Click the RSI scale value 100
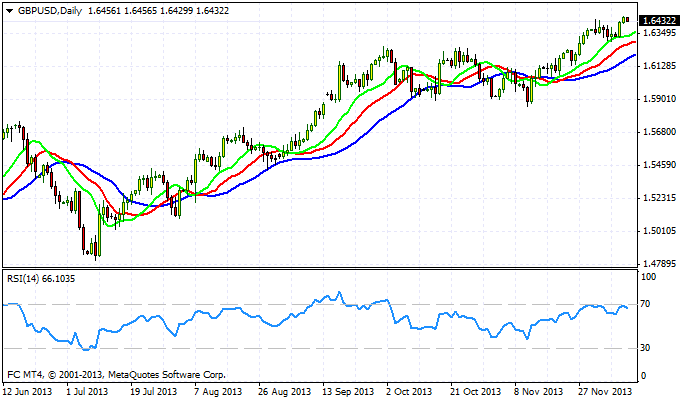Screen dimensions: 680x400 [649, 277]
